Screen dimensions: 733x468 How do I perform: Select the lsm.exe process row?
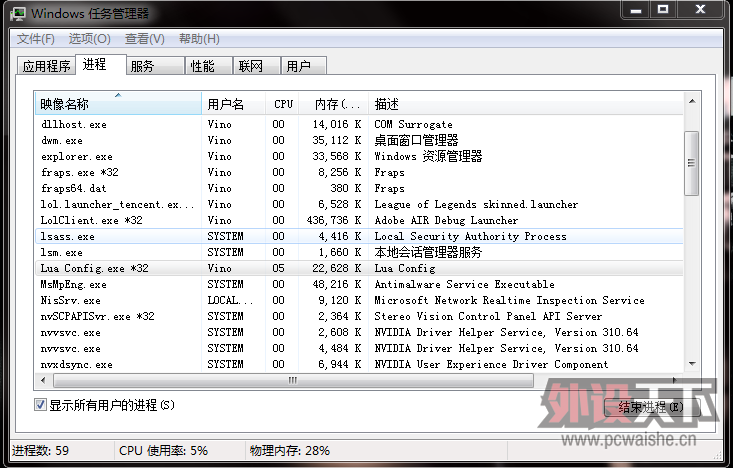point(359,252)
